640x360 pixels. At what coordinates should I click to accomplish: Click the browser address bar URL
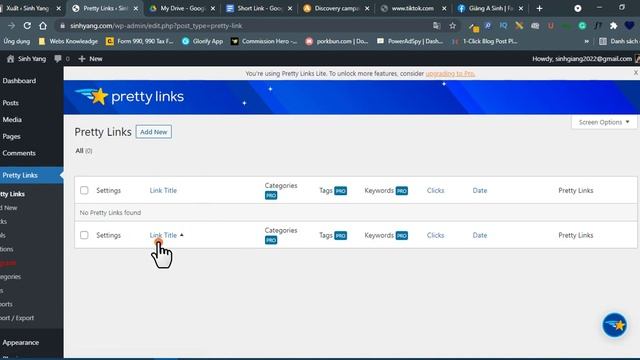[156, 26]
